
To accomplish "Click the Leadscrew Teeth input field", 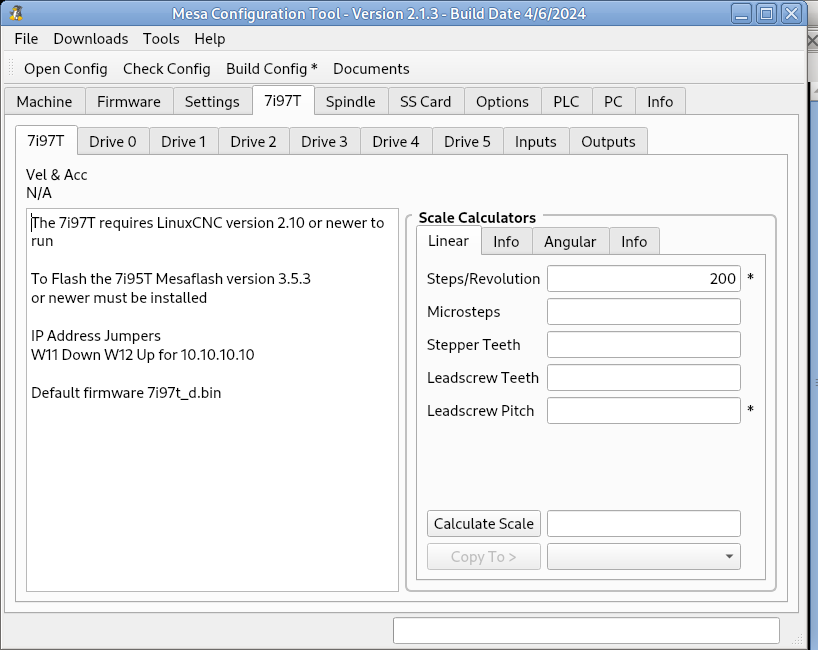I will click(x=644, y=378).
